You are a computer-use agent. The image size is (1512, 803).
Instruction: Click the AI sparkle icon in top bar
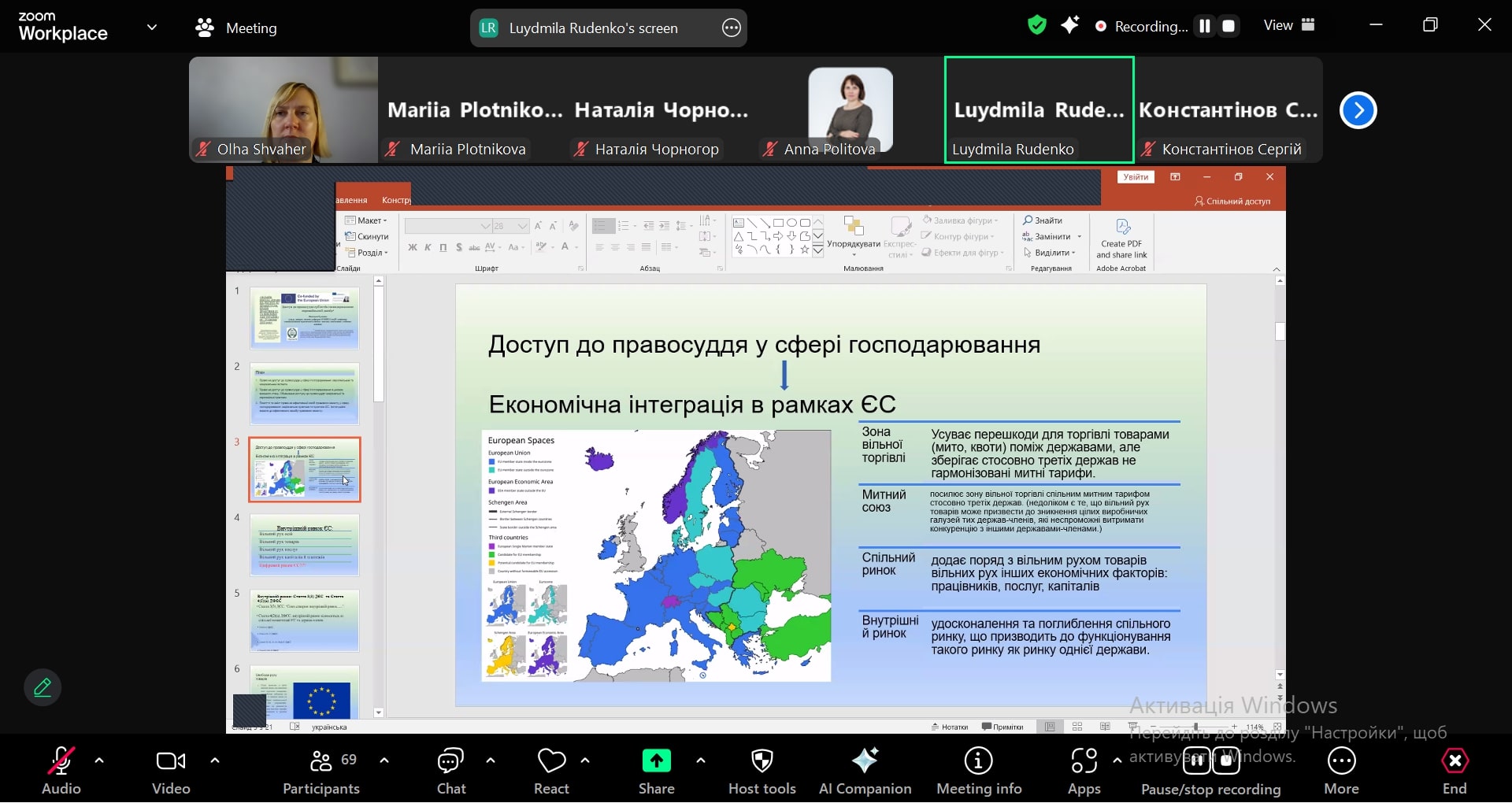tap(1069, 25)
